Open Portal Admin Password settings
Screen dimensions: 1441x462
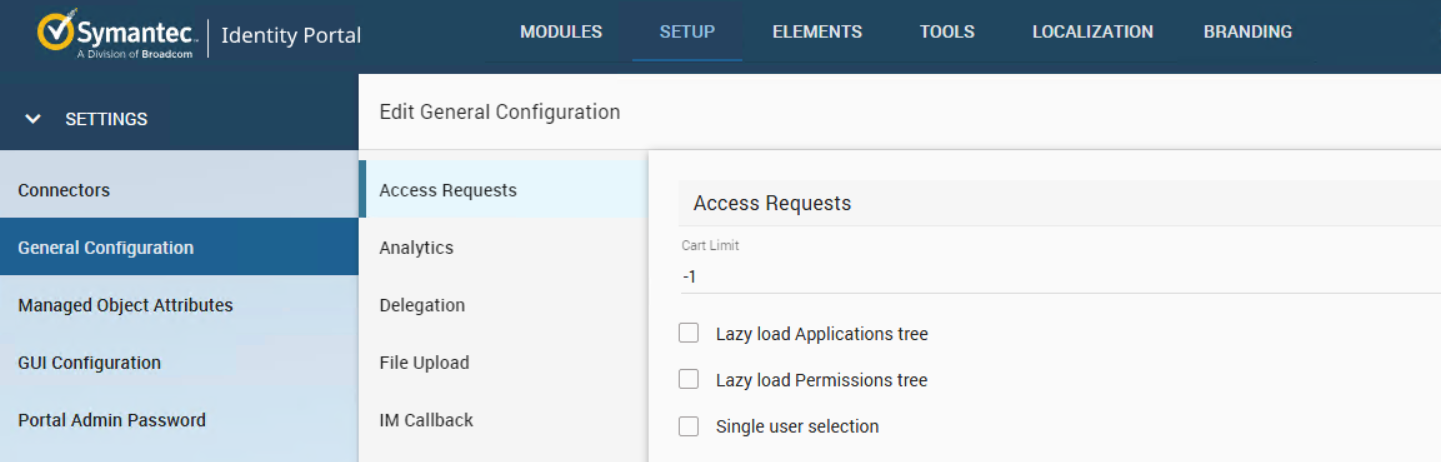tap(112, 420)
